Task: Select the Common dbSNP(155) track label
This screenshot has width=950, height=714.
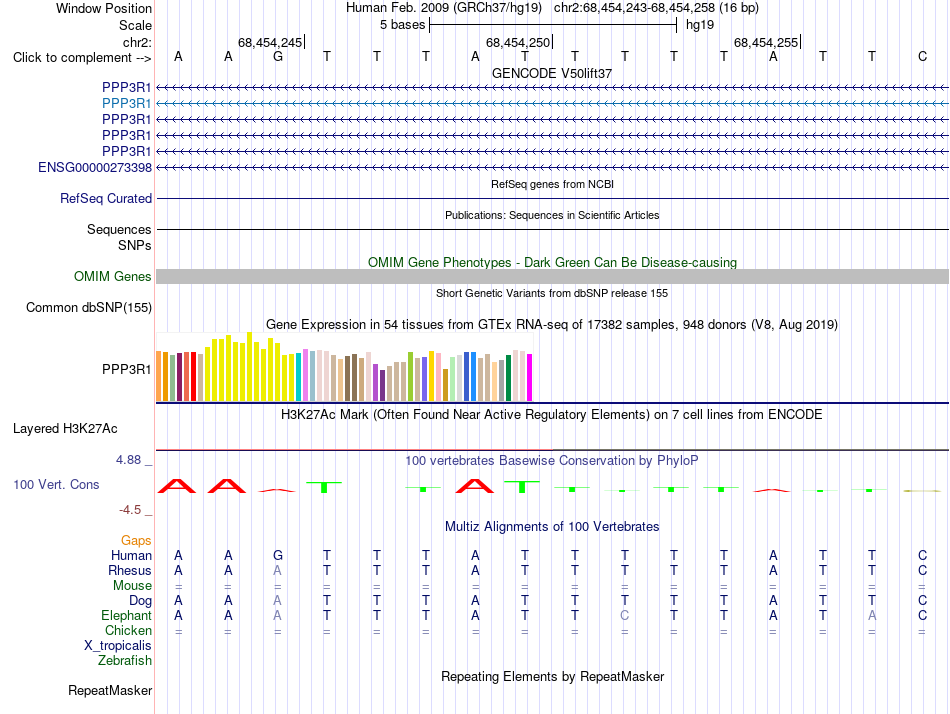Action: 89,307
